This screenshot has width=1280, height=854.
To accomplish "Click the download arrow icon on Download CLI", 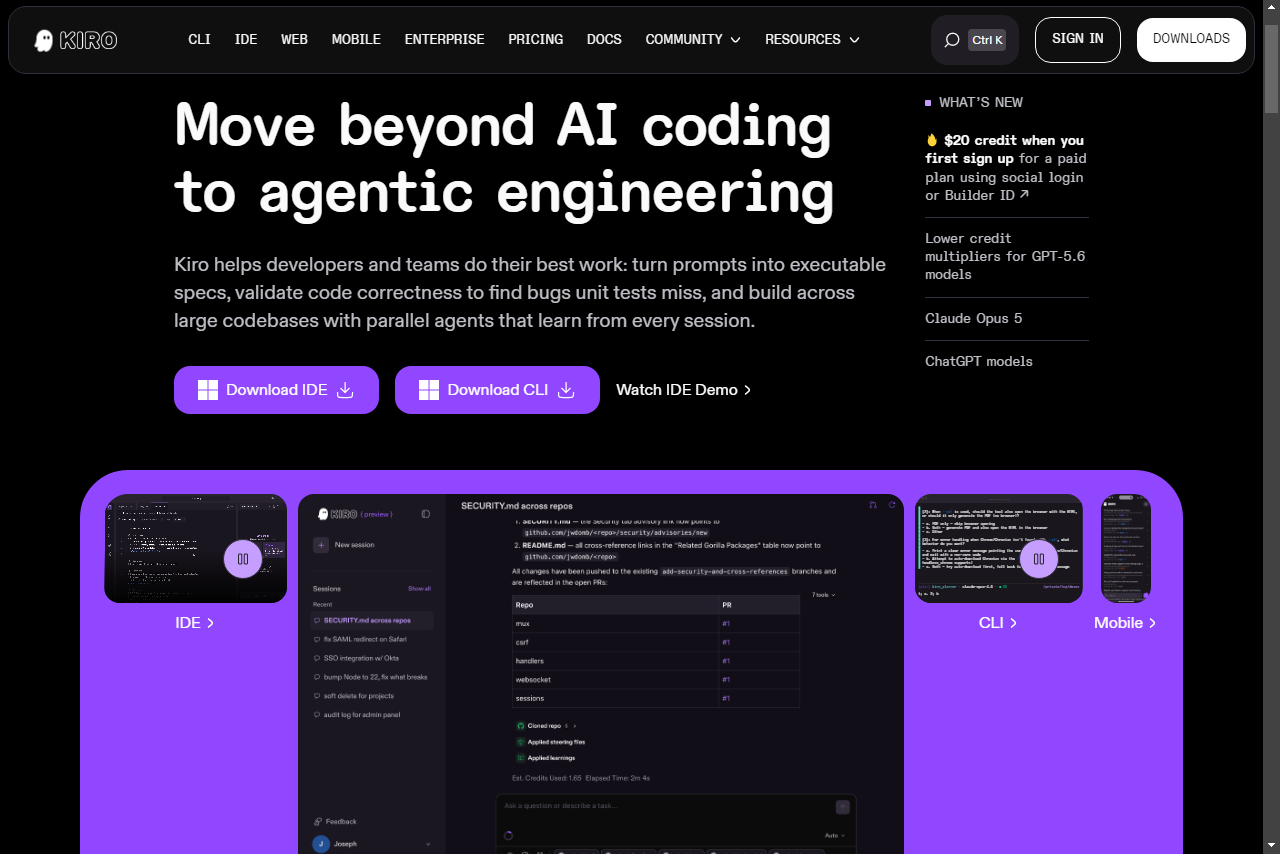I will tap(566, 390).
